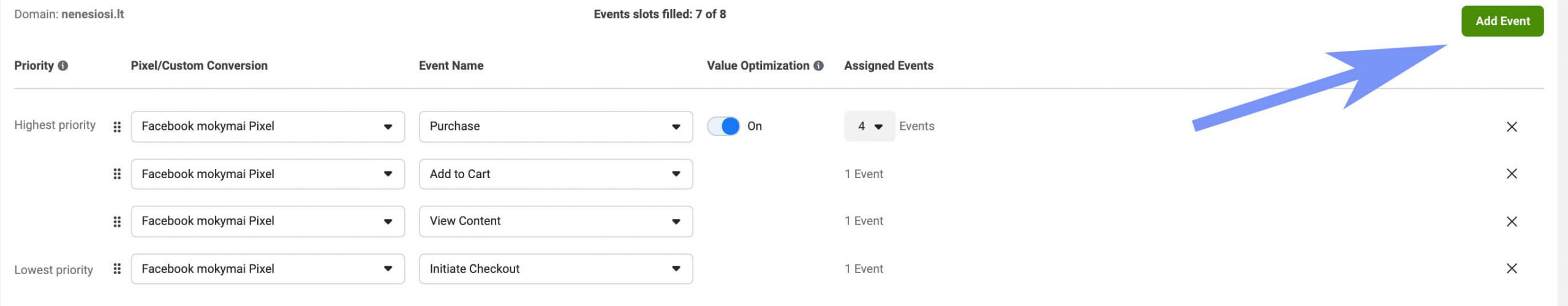Click the drag handle beside Add to Cart
Screen dimensions: 1568x306
117,174
